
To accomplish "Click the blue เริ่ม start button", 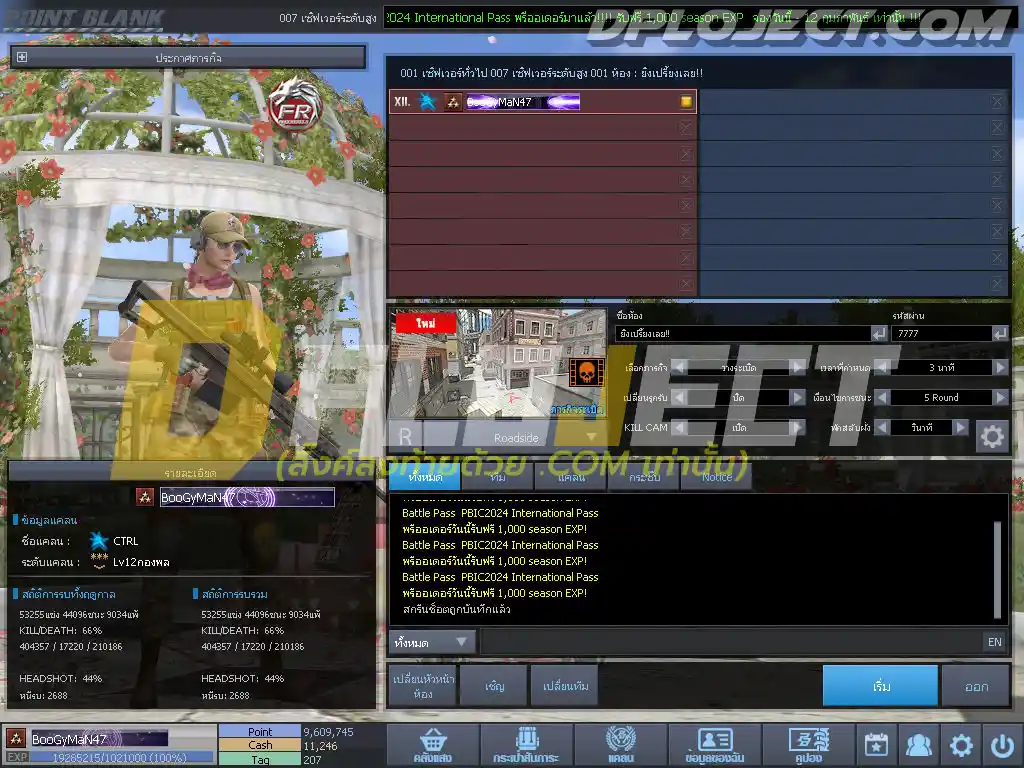I will point(880,686).
